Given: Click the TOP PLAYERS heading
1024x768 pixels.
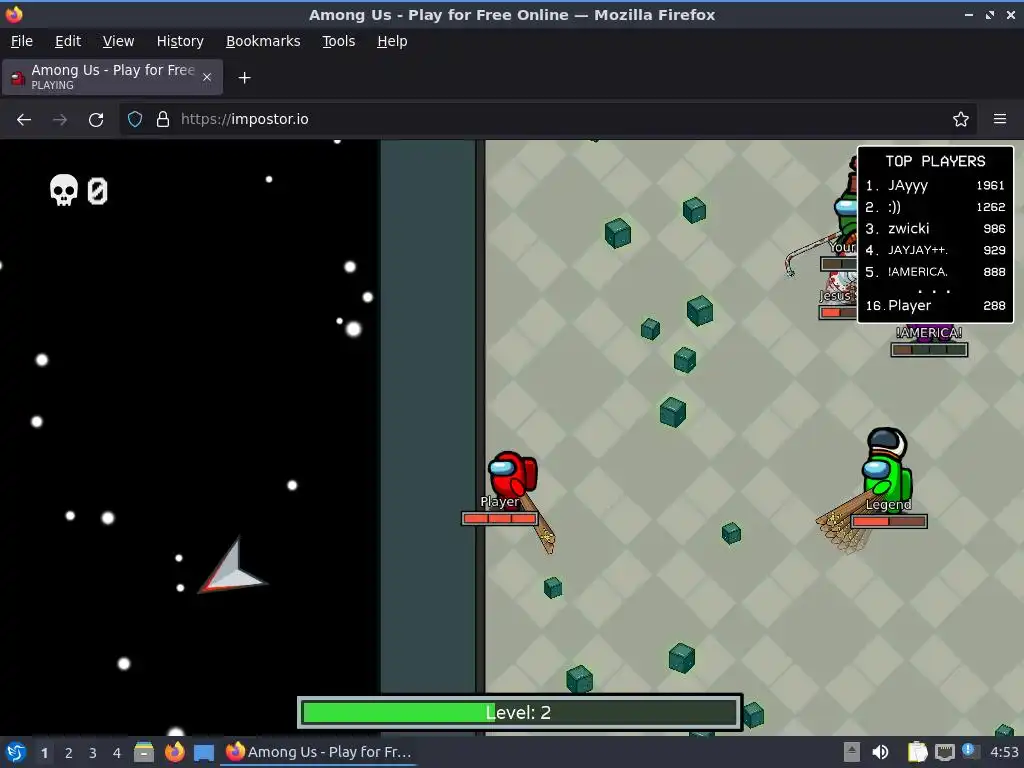Looking at the screenshot, I should (935, 161).
